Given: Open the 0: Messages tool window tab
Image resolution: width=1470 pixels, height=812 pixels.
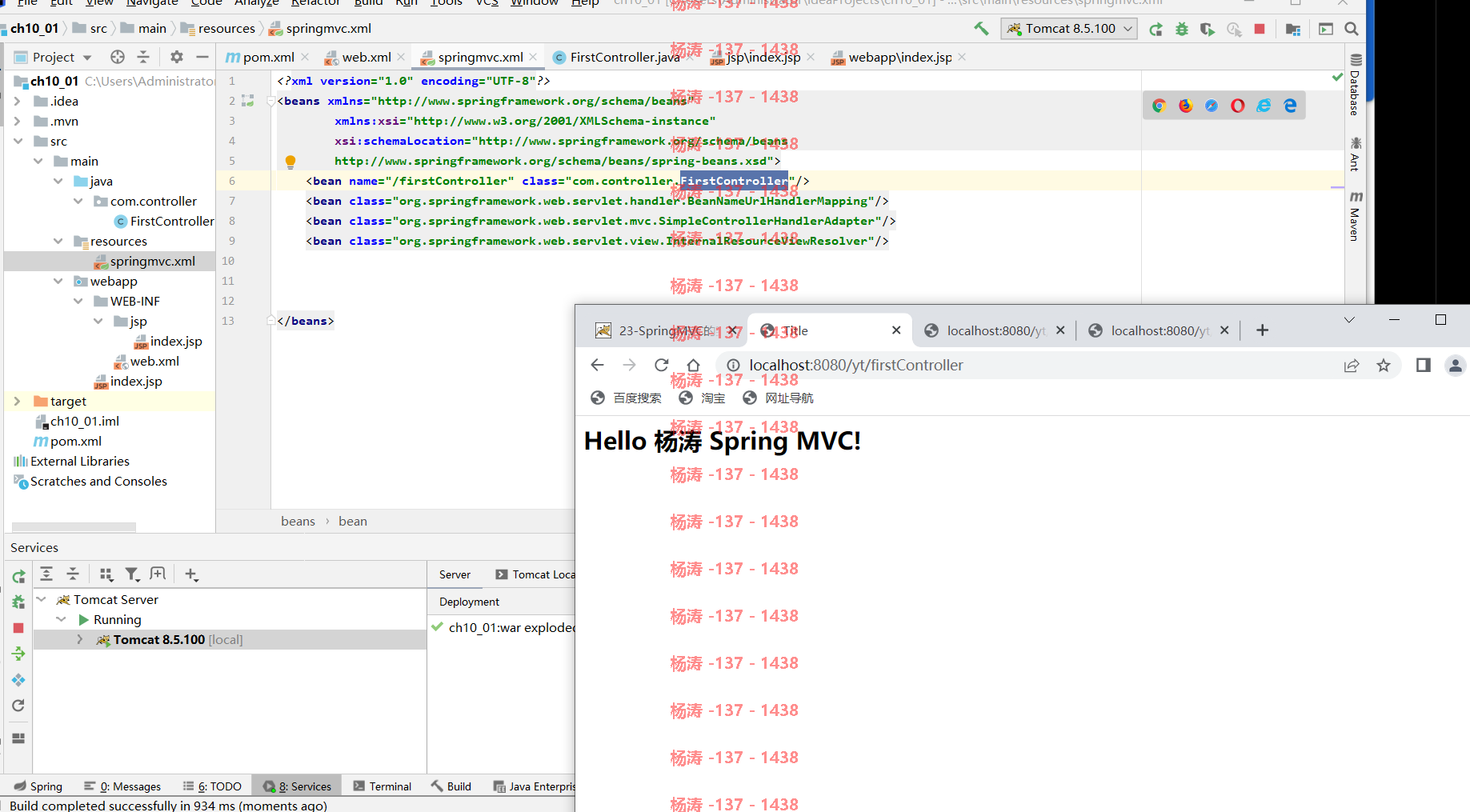Looking at the screenshot, I should pos(122,786).
